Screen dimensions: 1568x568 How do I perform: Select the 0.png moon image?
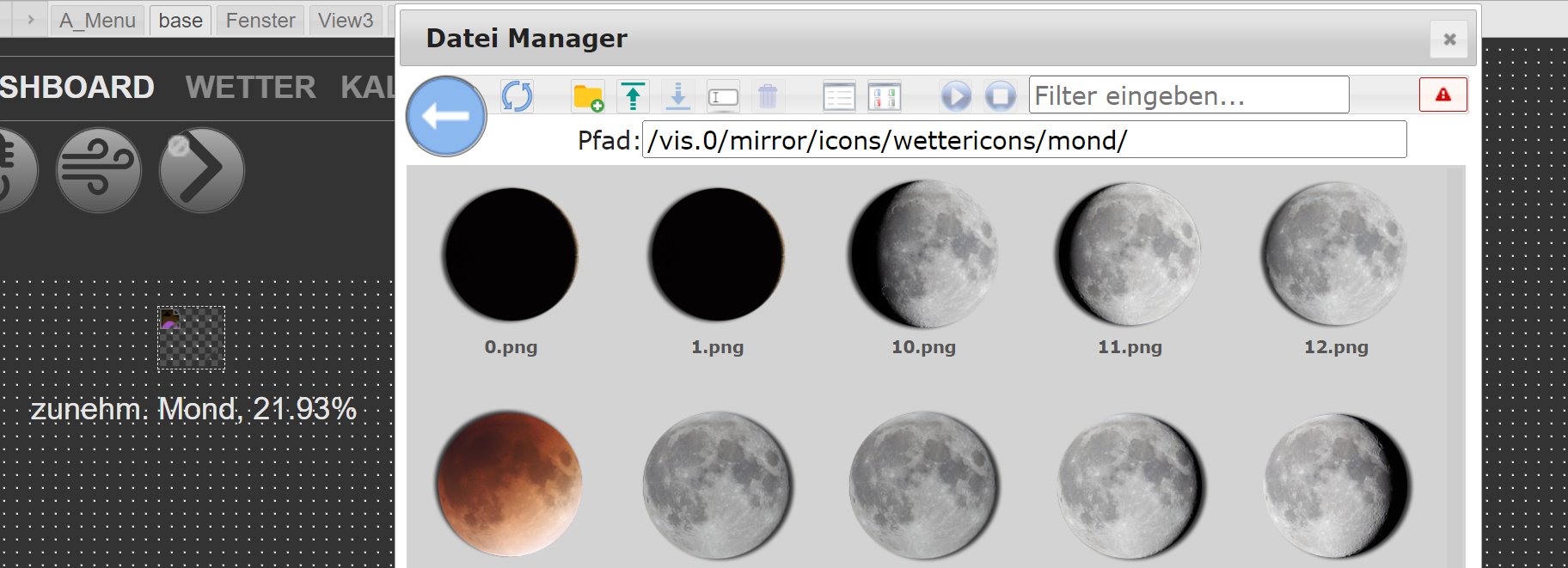pos(511,254)
